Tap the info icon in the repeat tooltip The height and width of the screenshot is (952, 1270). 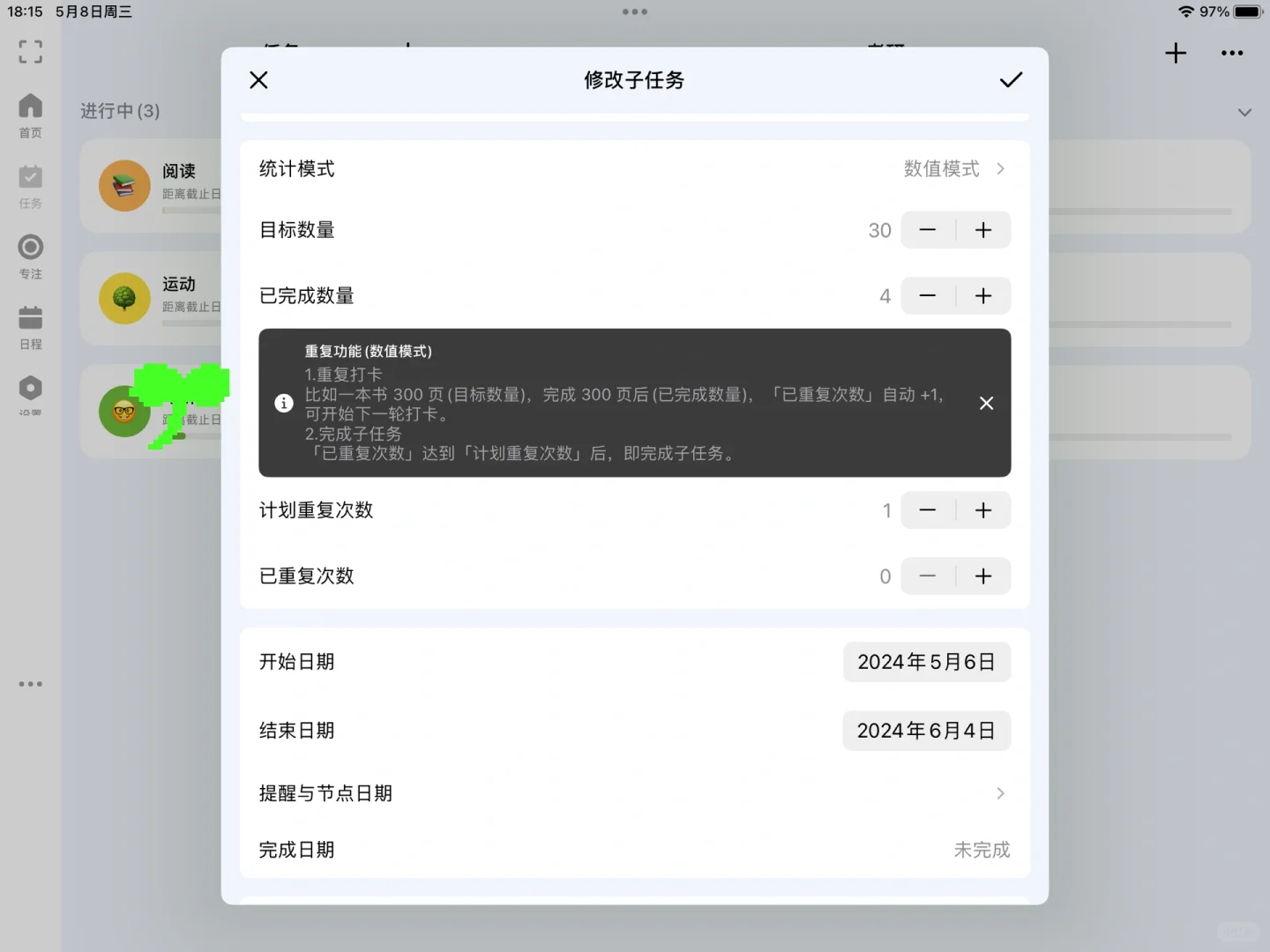coord(283,403)
